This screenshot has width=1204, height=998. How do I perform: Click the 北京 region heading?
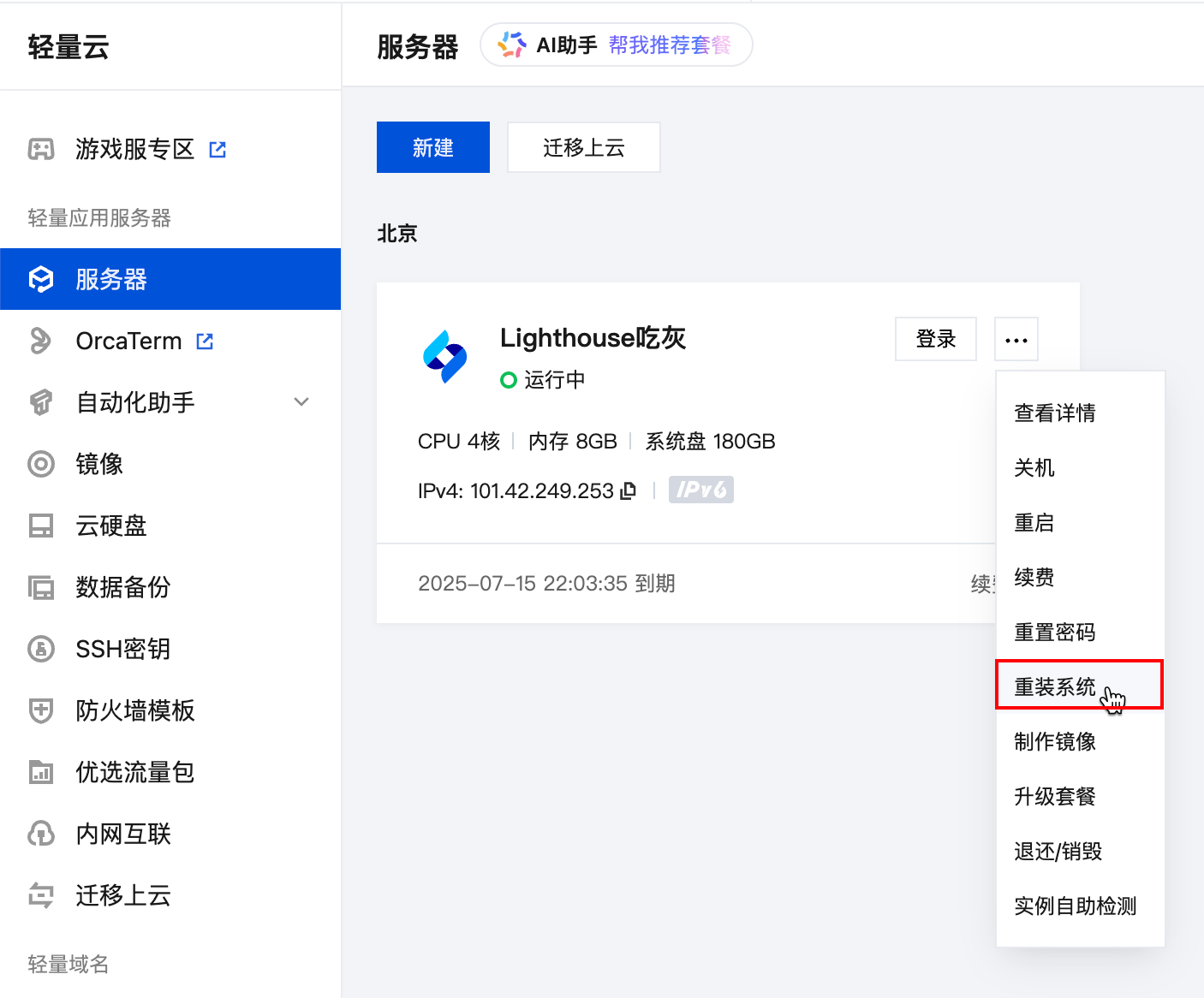397,234
